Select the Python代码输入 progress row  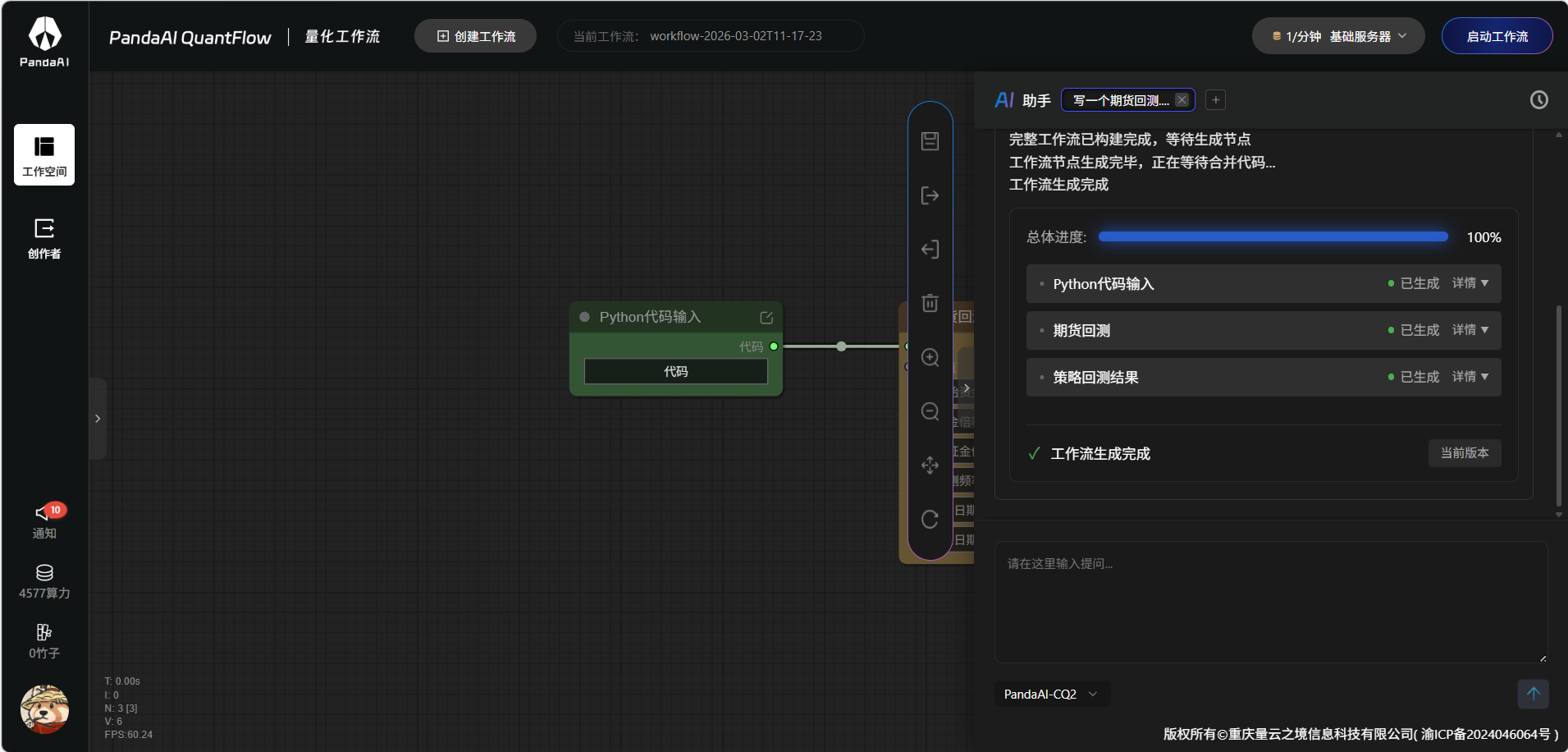point(1264,283)
